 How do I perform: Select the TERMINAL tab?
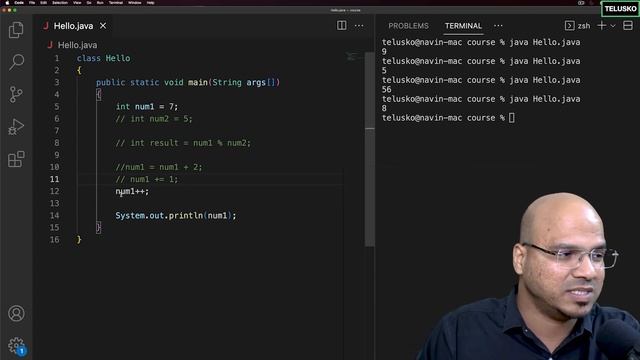click(x=463, y=26)
